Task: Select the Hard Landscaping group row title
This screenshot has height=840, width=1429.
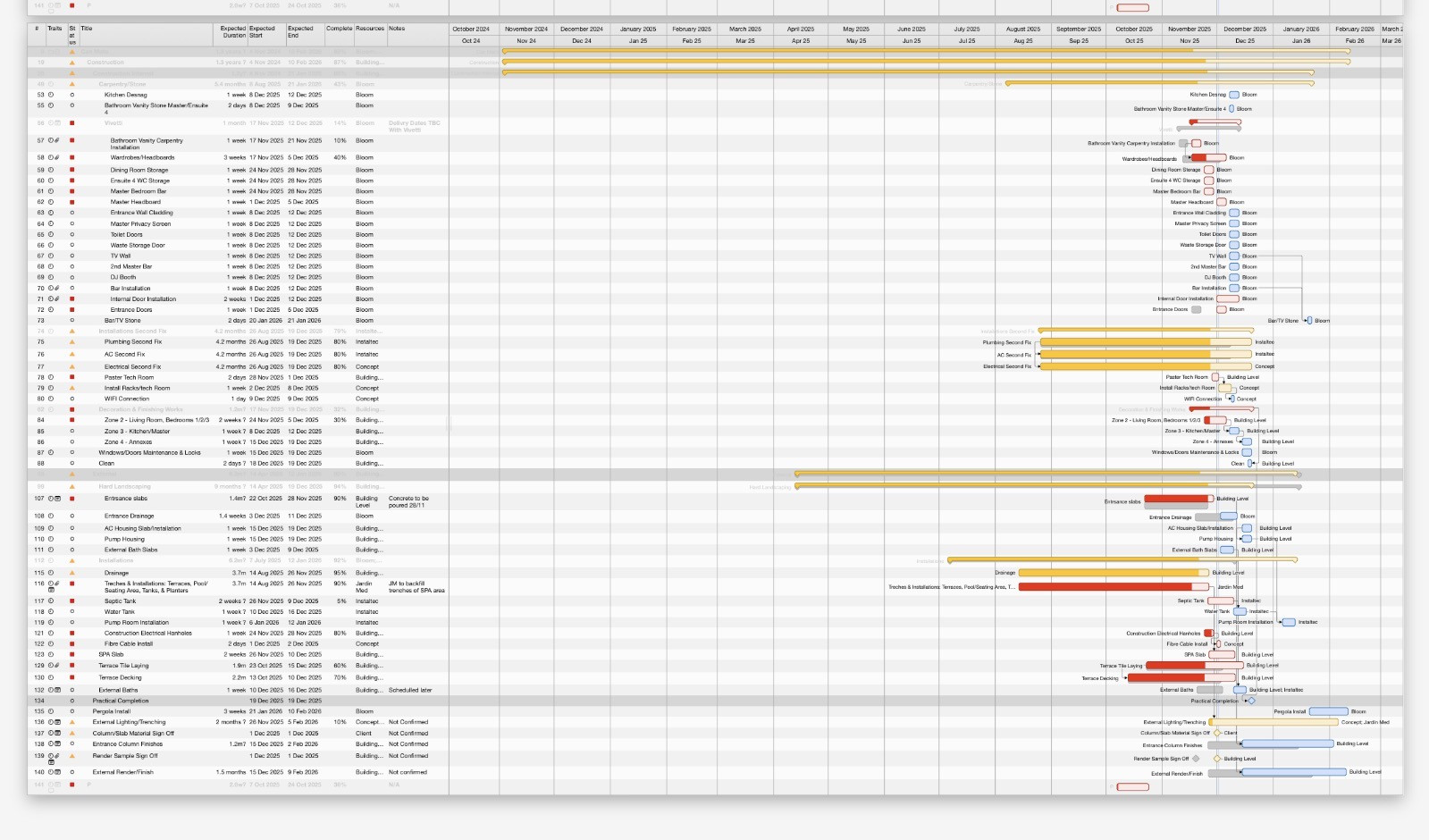Action: coord(124,487)
